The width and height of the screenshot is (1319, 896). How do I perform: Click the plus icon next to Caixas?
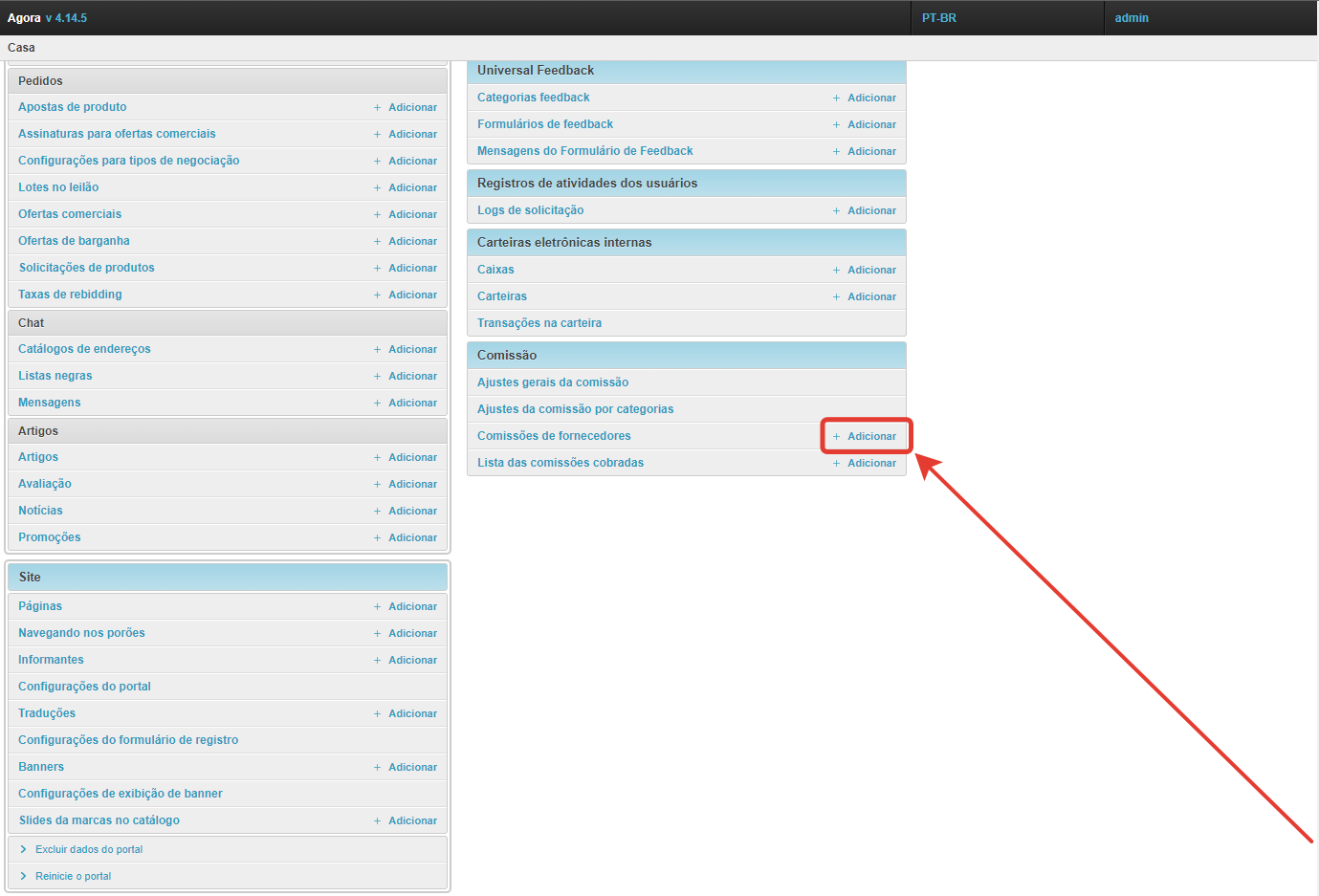(836, 271)
